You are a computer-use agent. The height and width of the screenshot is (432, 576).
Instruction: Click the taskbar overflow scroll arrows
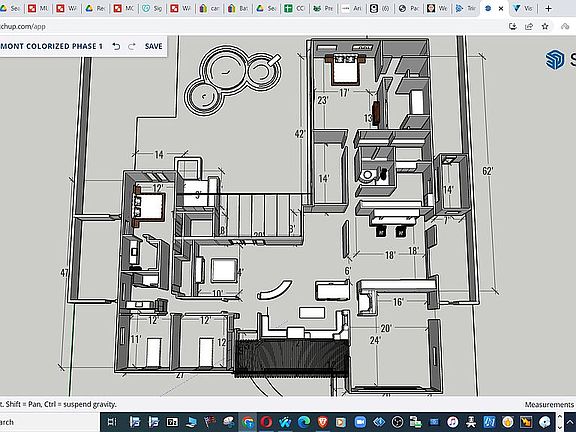[560, 422]
